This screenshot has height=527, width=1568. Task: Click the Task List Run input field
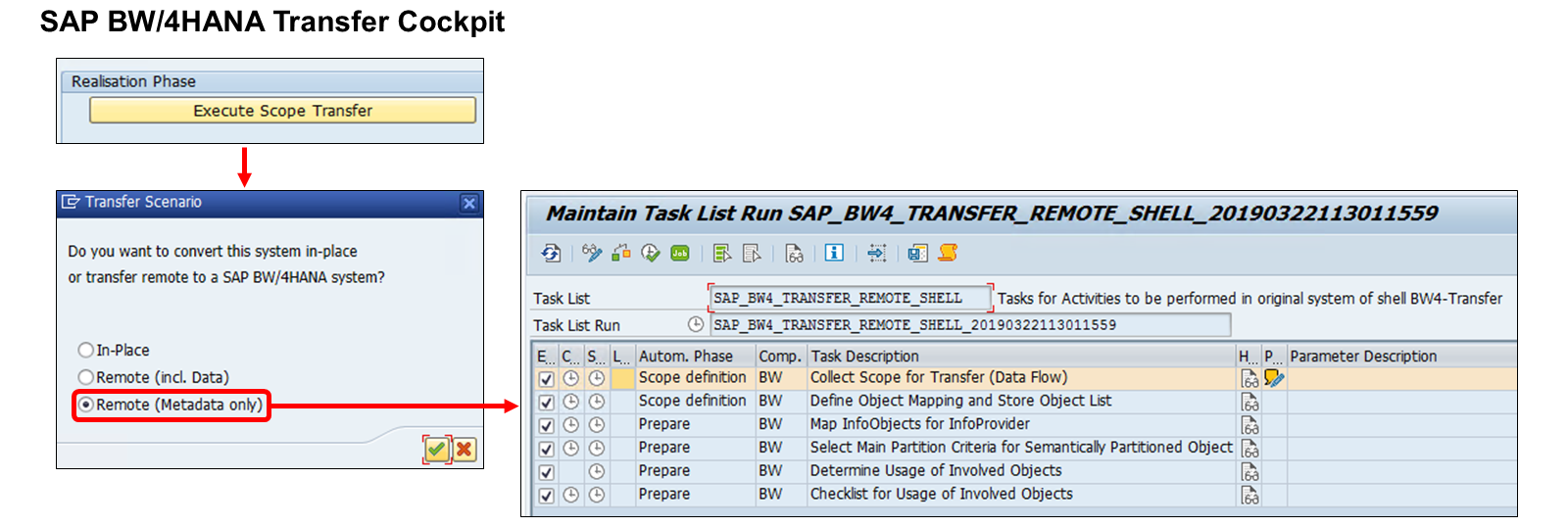coord(969,324)
